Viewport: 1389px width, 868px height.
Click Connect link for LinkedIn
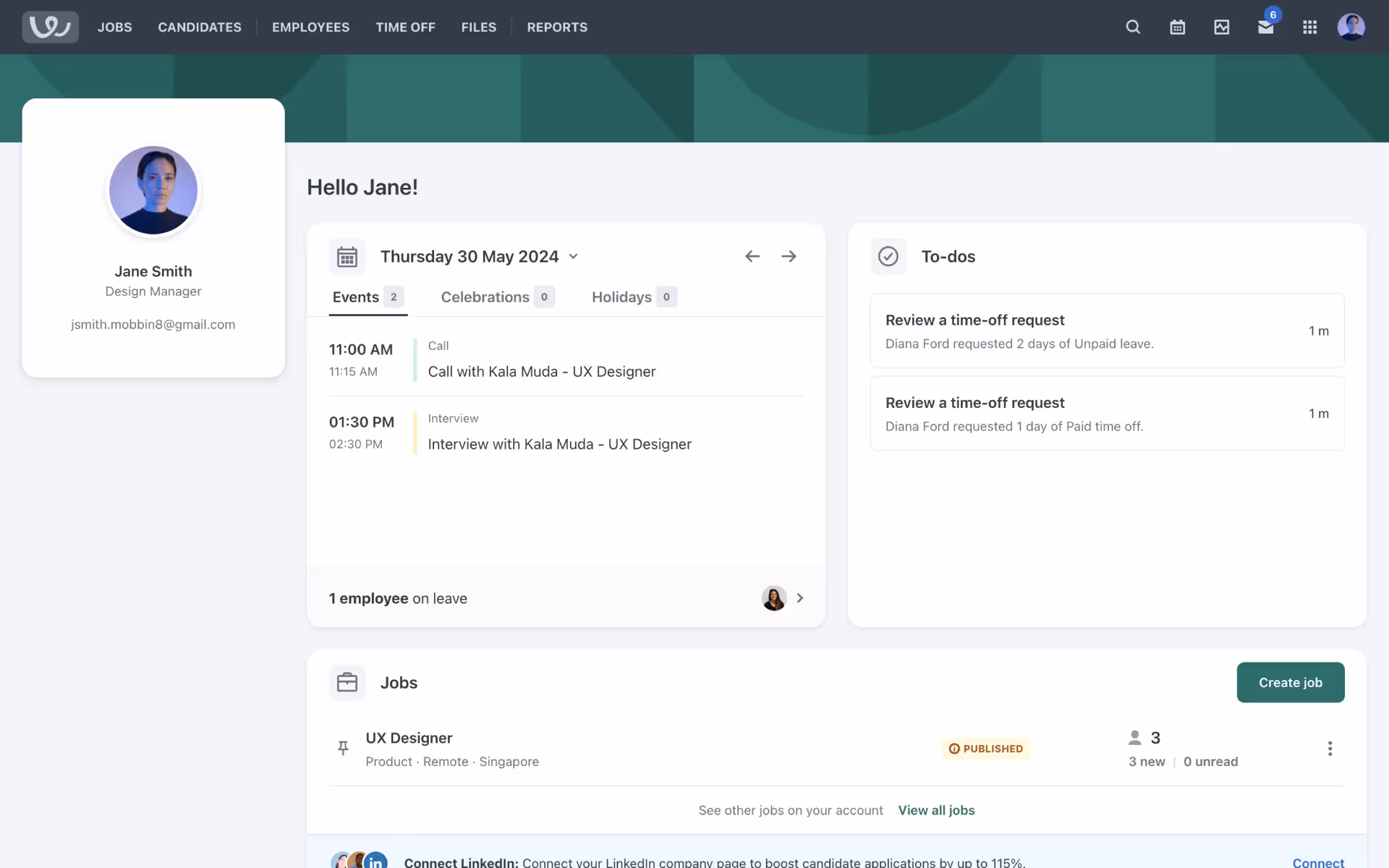[1317, 862]
